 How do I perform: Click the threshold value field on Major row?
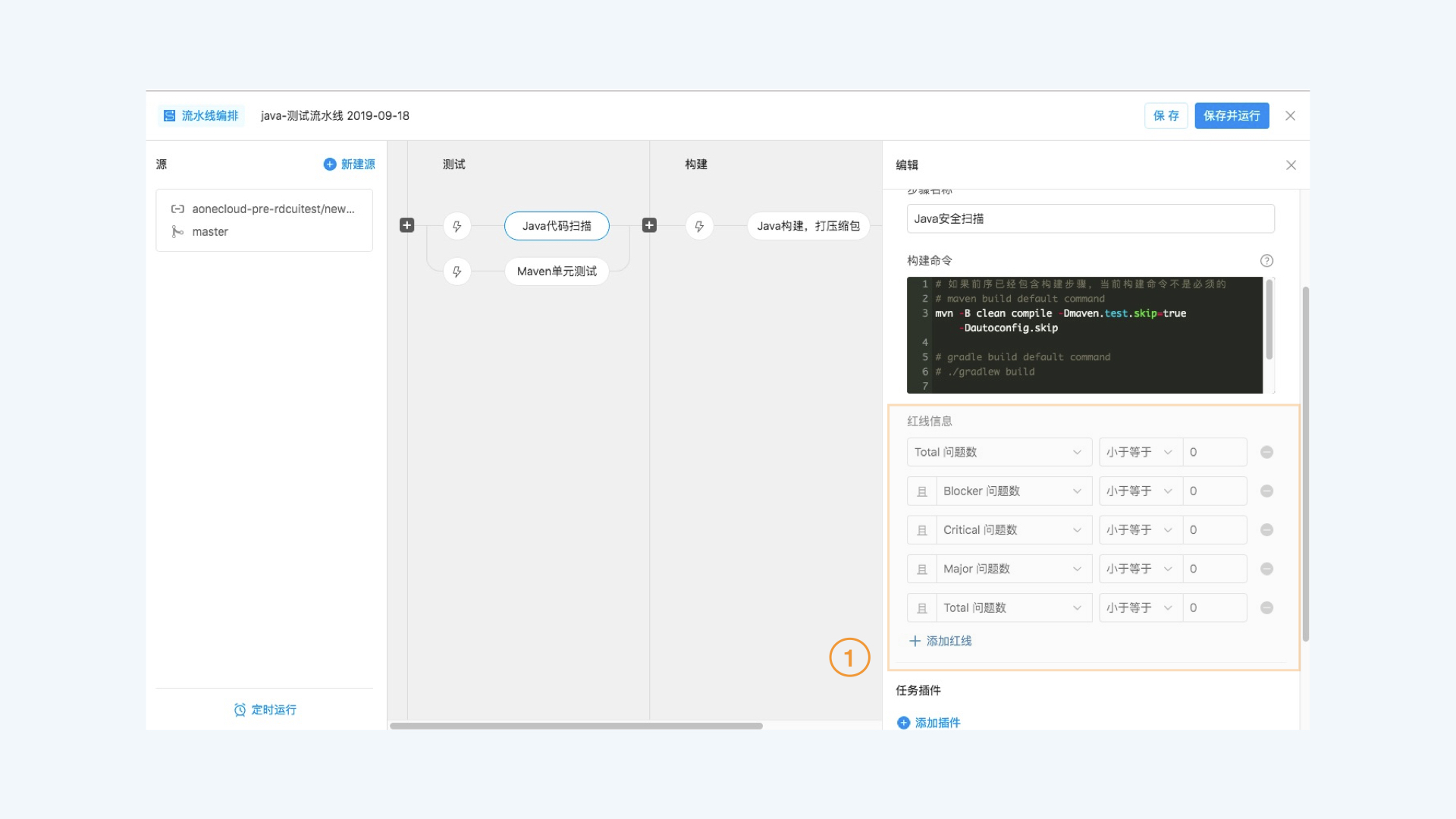point(1215,569)
